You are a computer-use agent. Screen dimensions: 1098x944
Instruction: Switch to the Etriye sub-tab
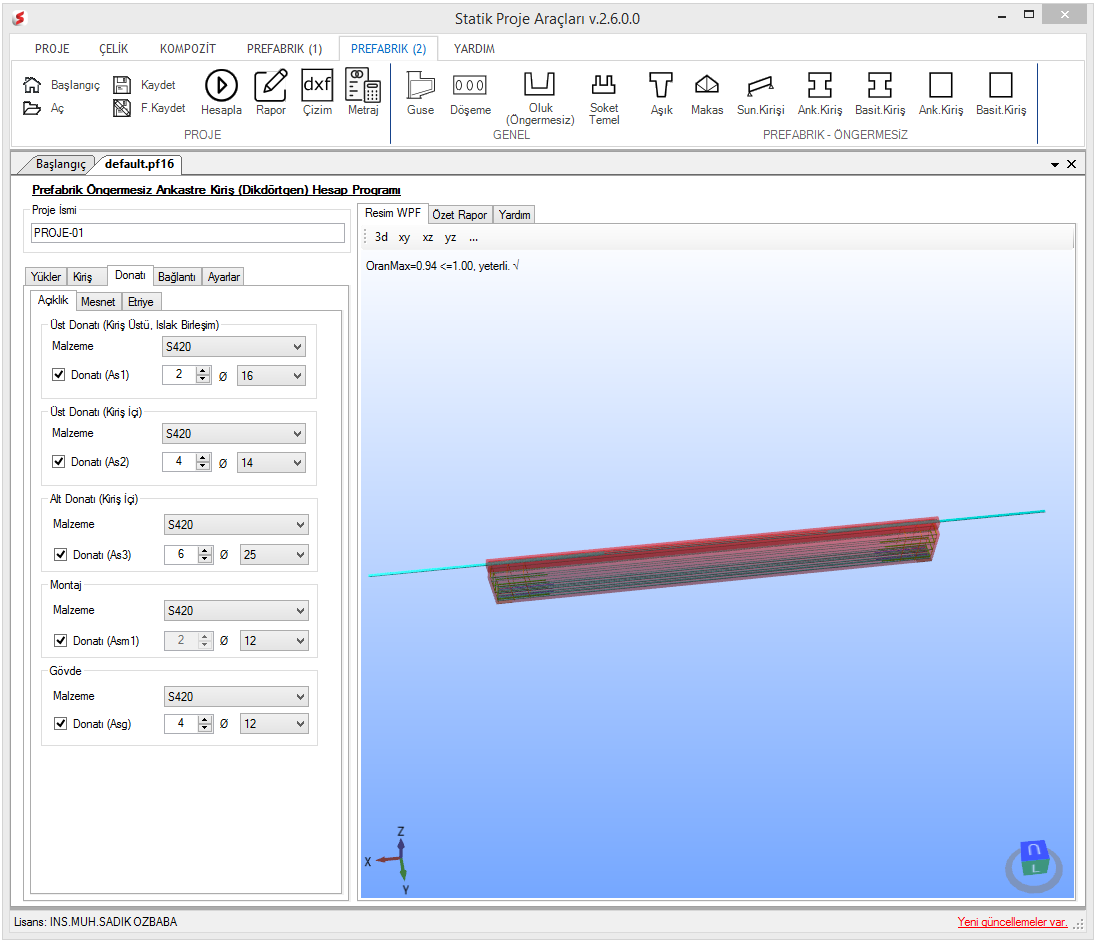141,302
